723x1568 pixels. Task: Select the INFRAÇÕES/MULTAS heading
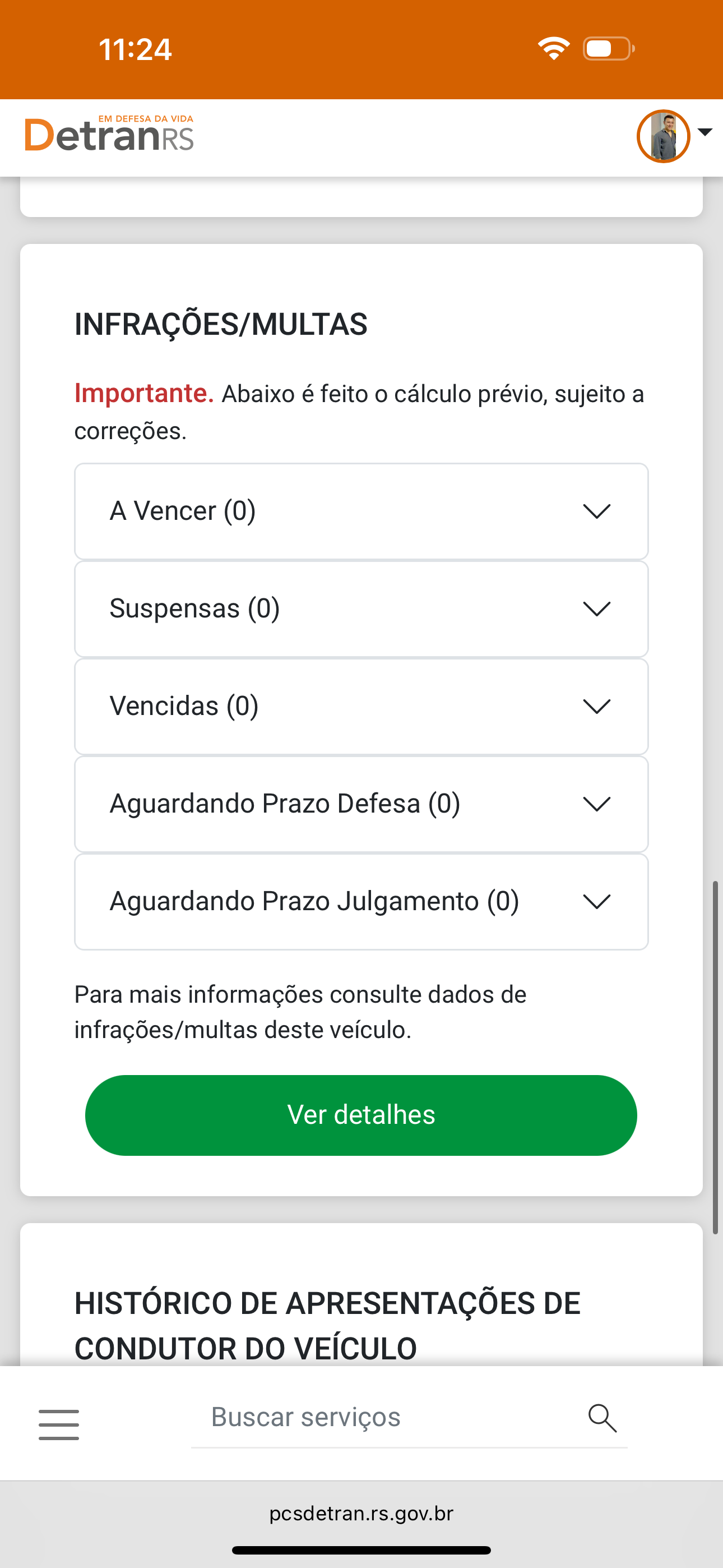(221, 324)
